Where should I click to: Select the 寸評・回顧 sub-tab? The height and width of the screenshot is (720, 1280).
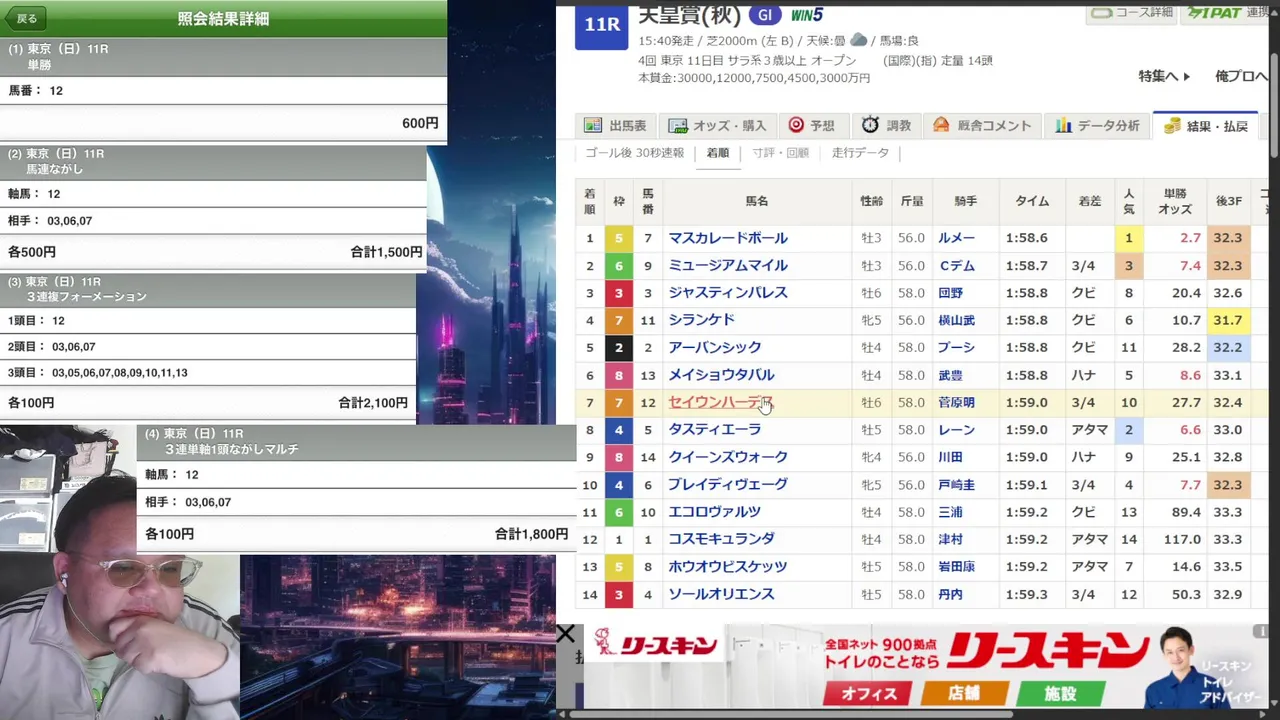pos(780,153)
